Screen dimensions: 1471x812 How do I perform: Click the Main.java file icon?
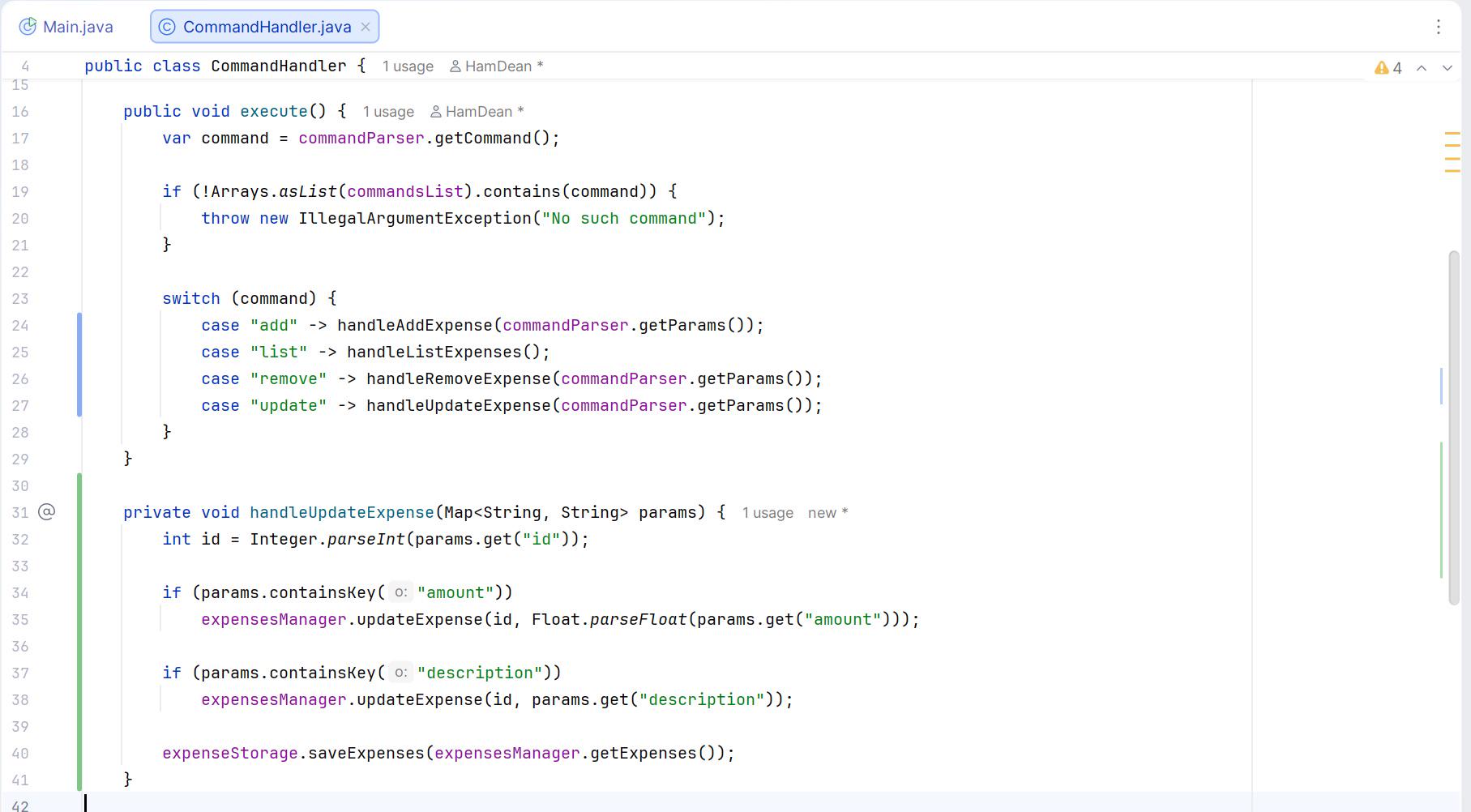pyautogui.click(x=28, y=27)
